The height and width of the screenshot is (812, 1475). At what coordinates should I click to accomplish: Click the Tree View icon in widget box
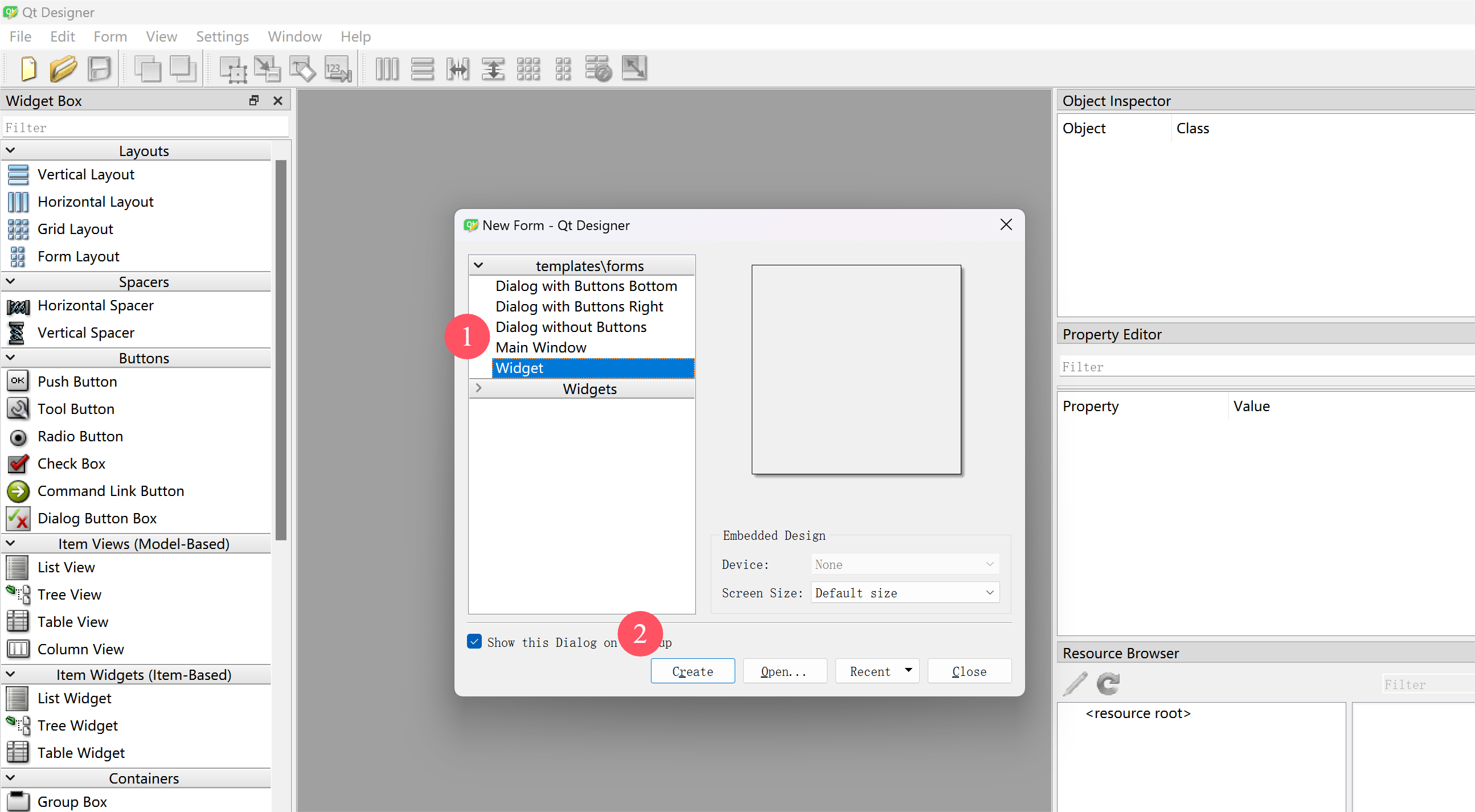[x=17, y=594]
